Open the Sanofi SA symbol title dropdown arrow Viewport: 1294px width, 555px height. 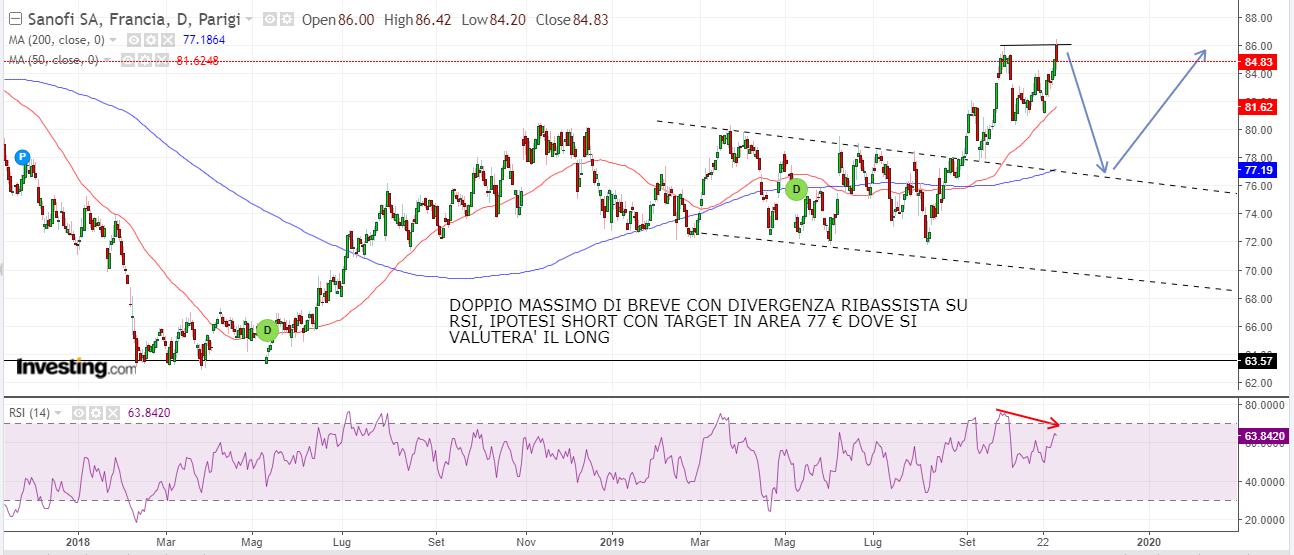[x=249, y=19]
